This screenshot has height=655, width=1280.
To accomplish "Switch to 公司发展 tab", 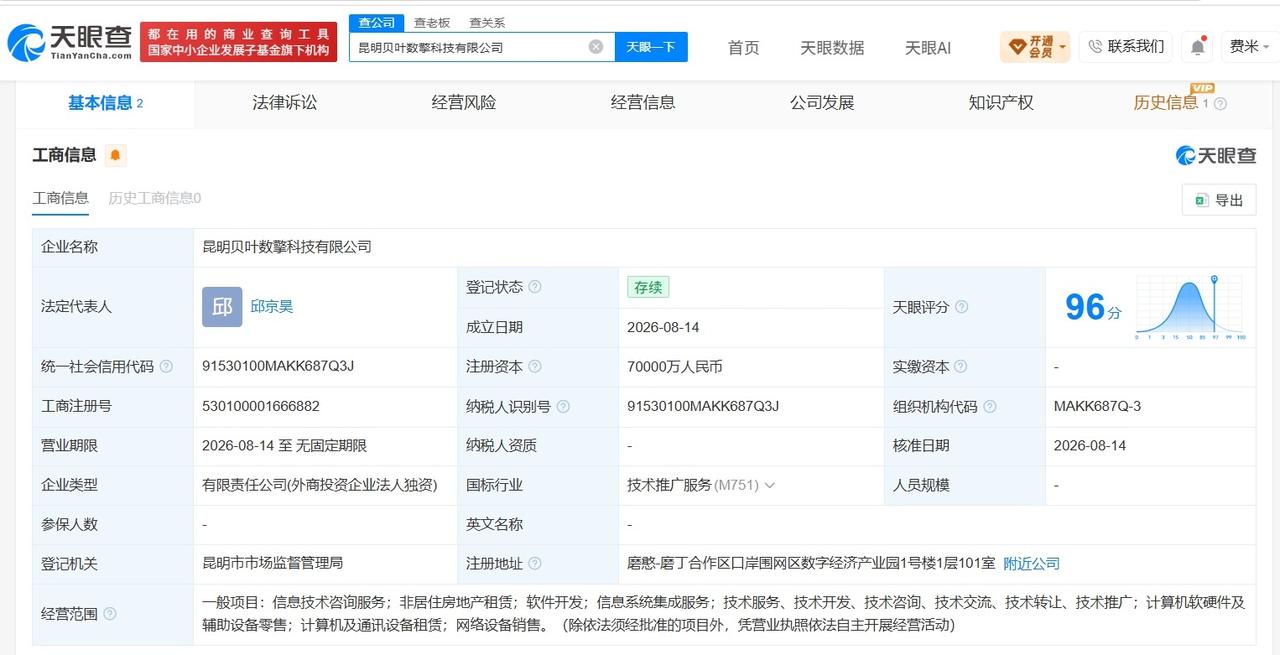I will click(822, 103).
